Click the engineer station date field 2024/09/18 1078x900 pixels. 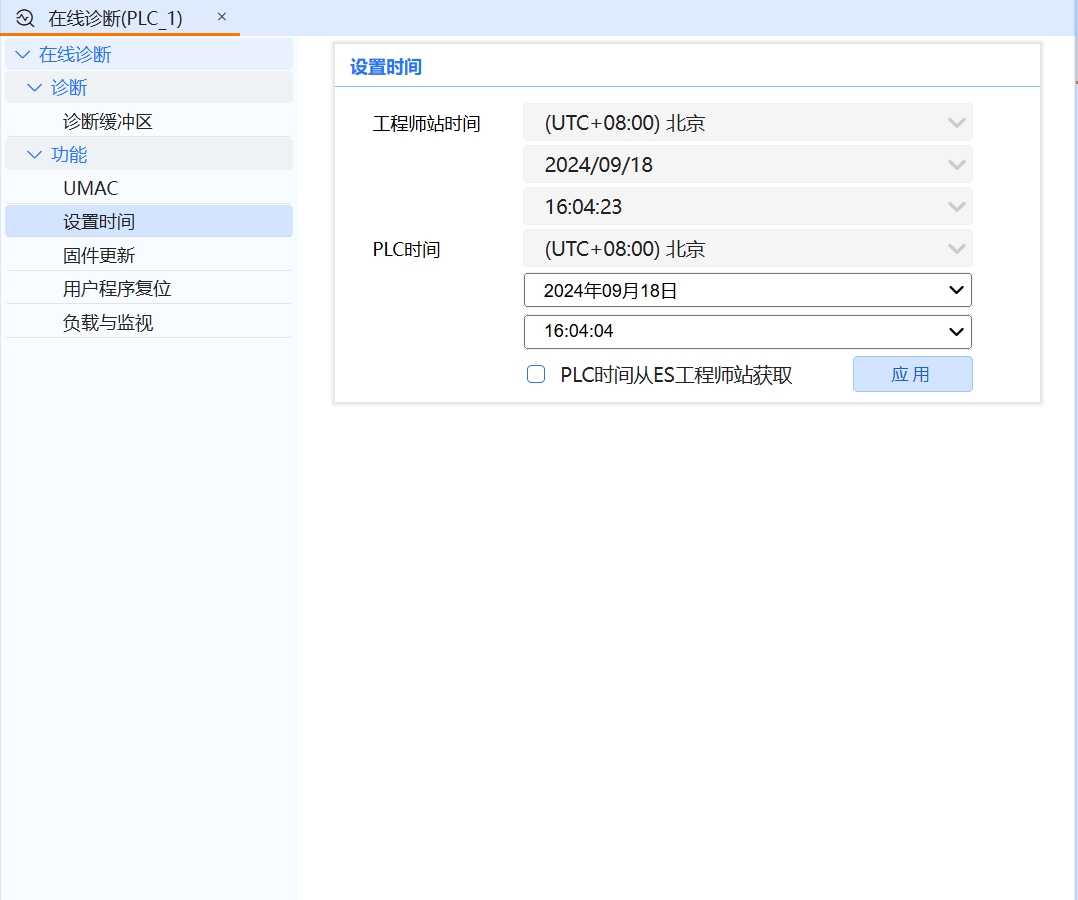pyautogui.click(x=747, y=165)
